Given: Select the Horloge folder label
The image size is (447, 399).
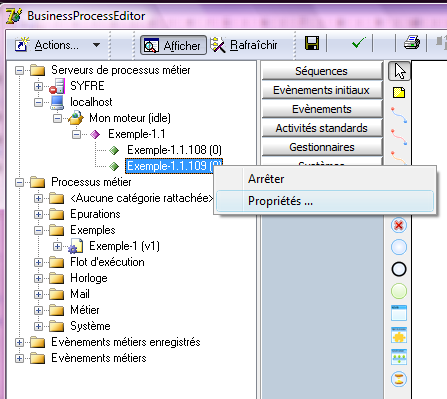Looking at the screenshot, I should pos(89,278).
